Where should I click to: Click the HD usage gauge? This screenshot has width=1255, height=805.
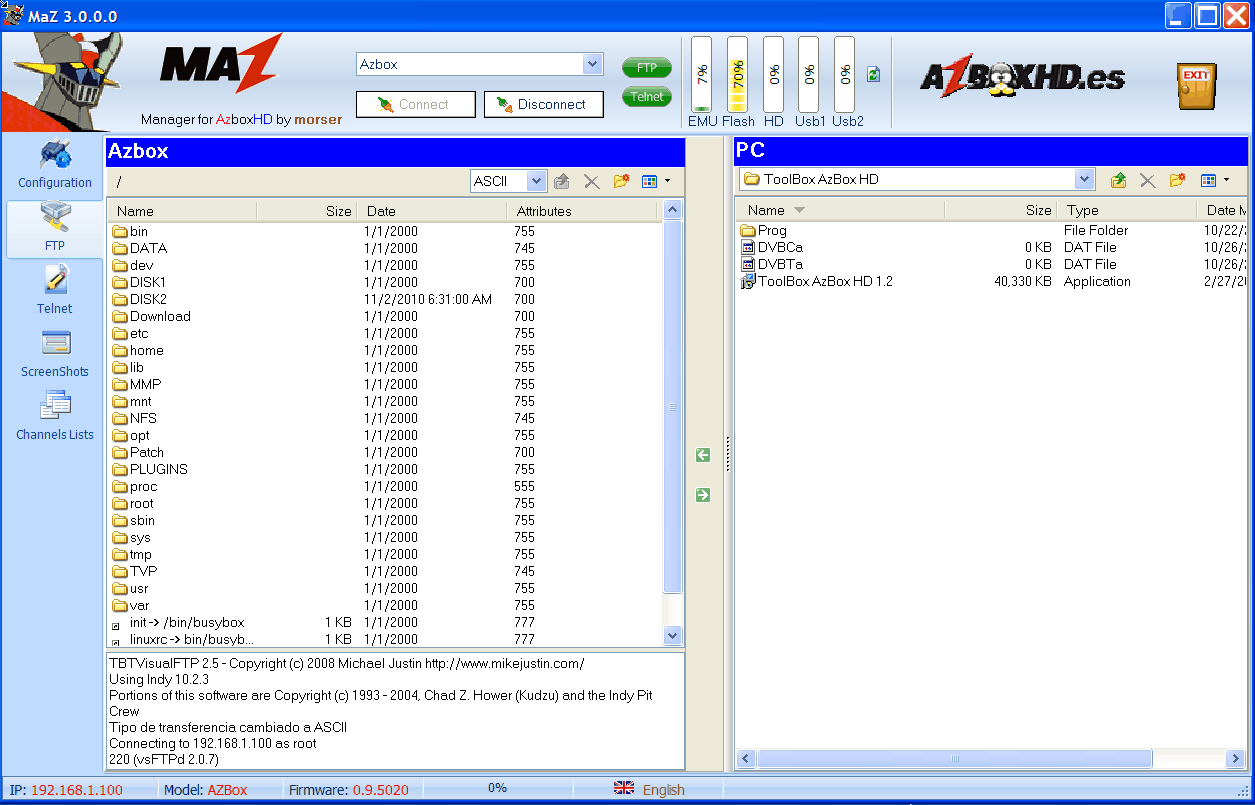point(773,75)
